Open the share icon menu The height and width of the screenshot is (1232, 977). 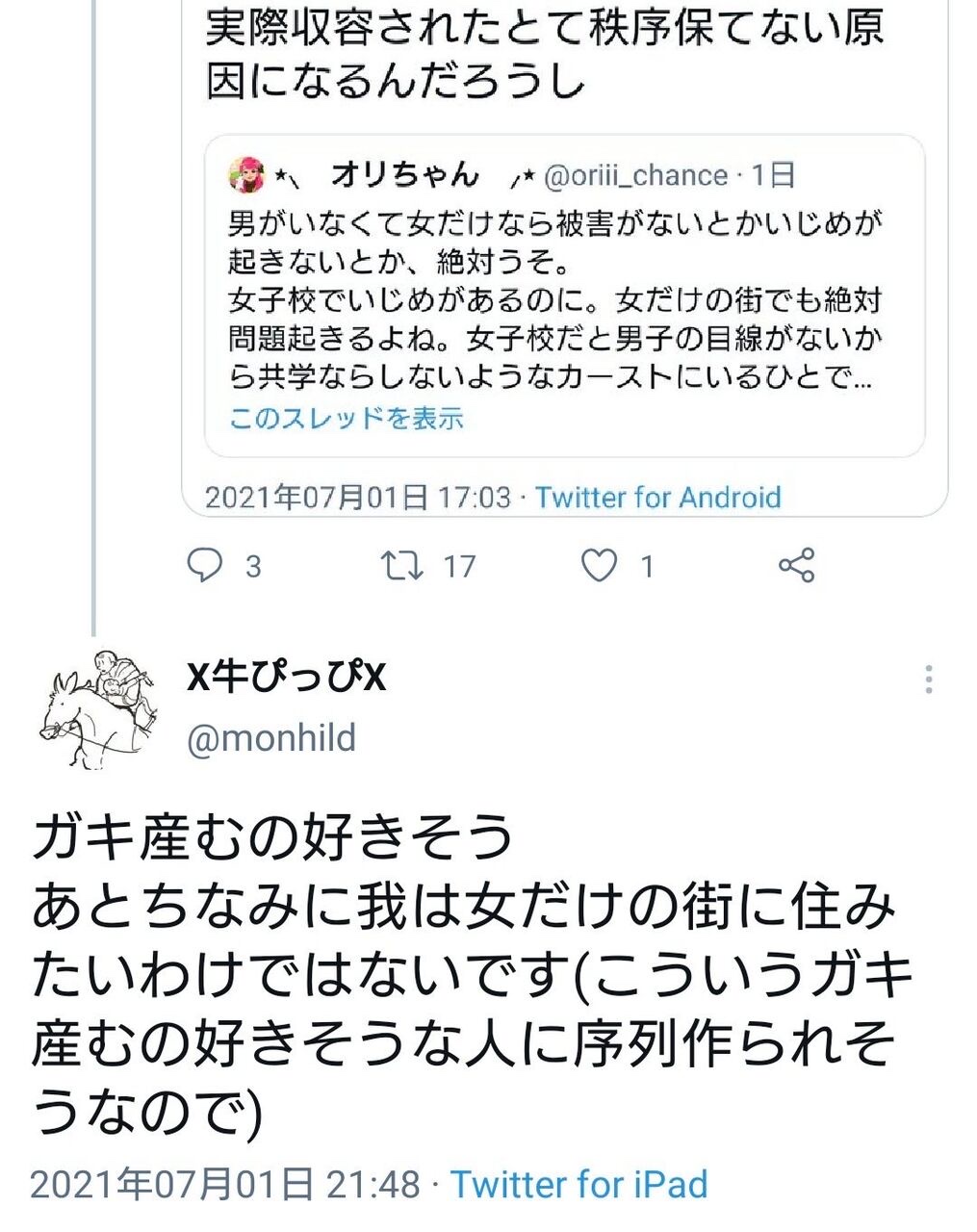click(796, 565)
